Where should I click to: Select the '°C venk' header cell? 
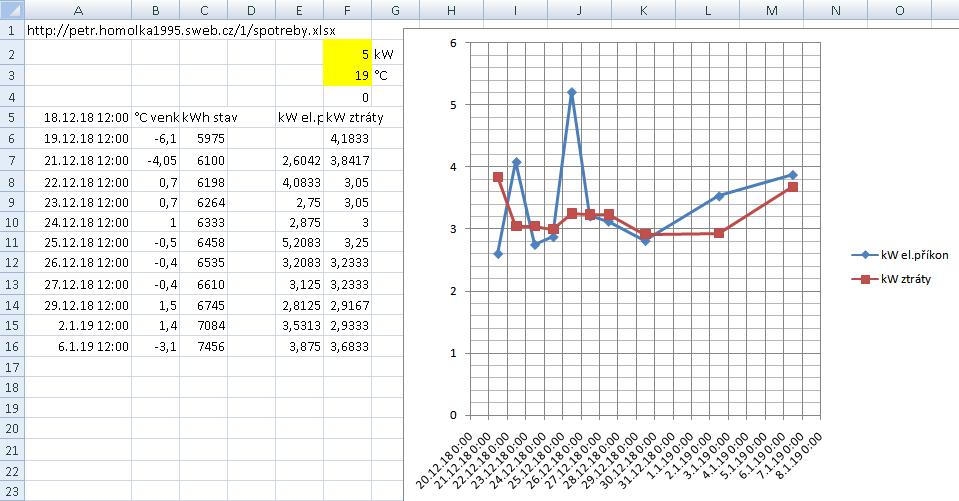[155, 117]
